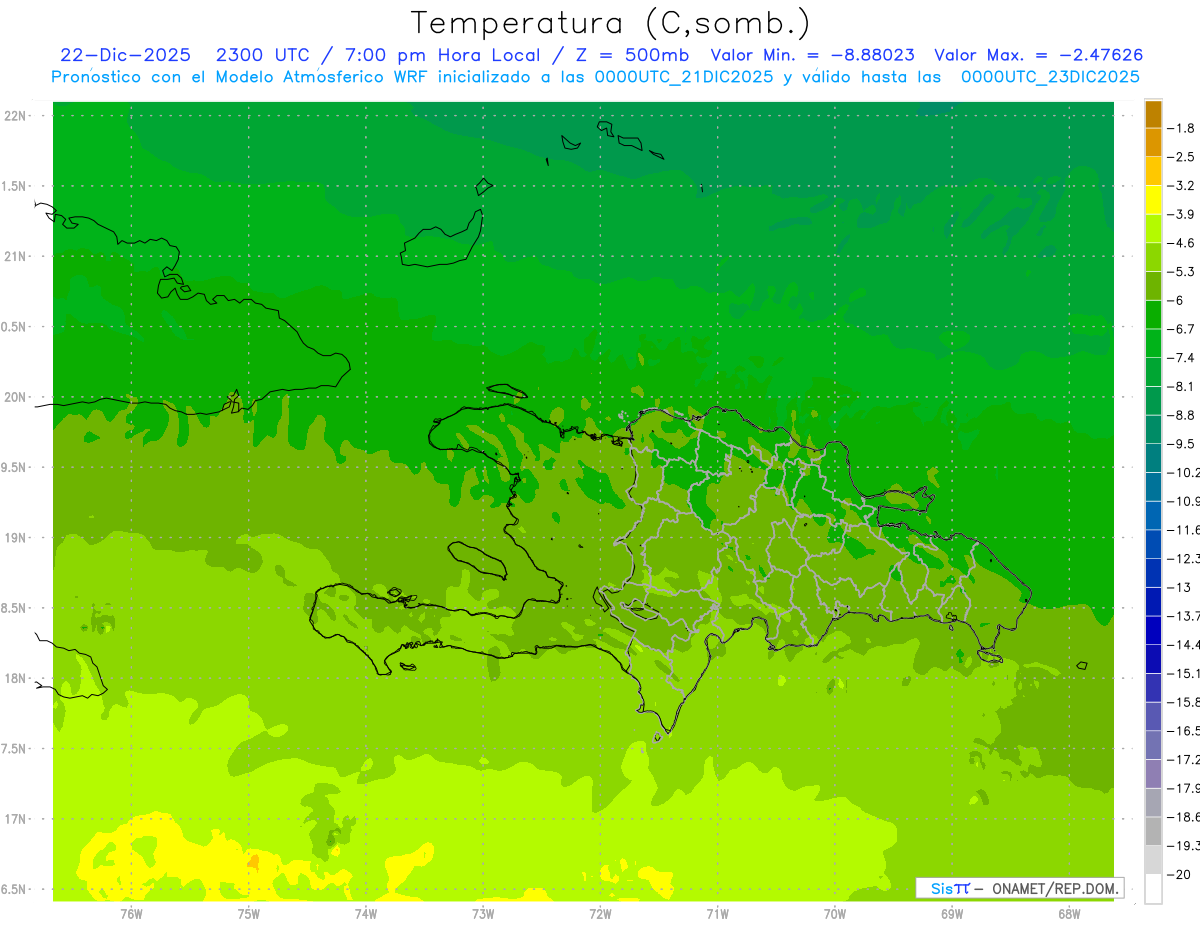Click the "-11.6" colorbar label
Image resolution: width=1200 pixels, height=927 pixels.
pos(1183,530)
